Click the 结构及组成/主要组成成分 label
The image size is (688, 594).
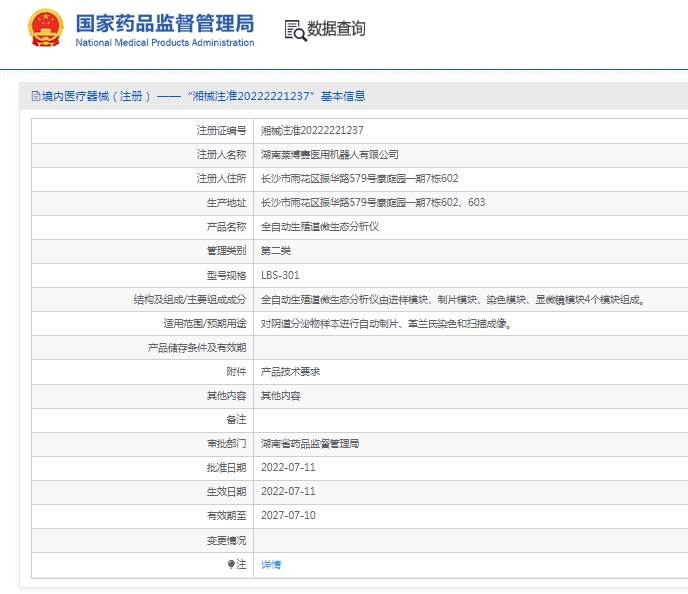(x=190, y=300)
